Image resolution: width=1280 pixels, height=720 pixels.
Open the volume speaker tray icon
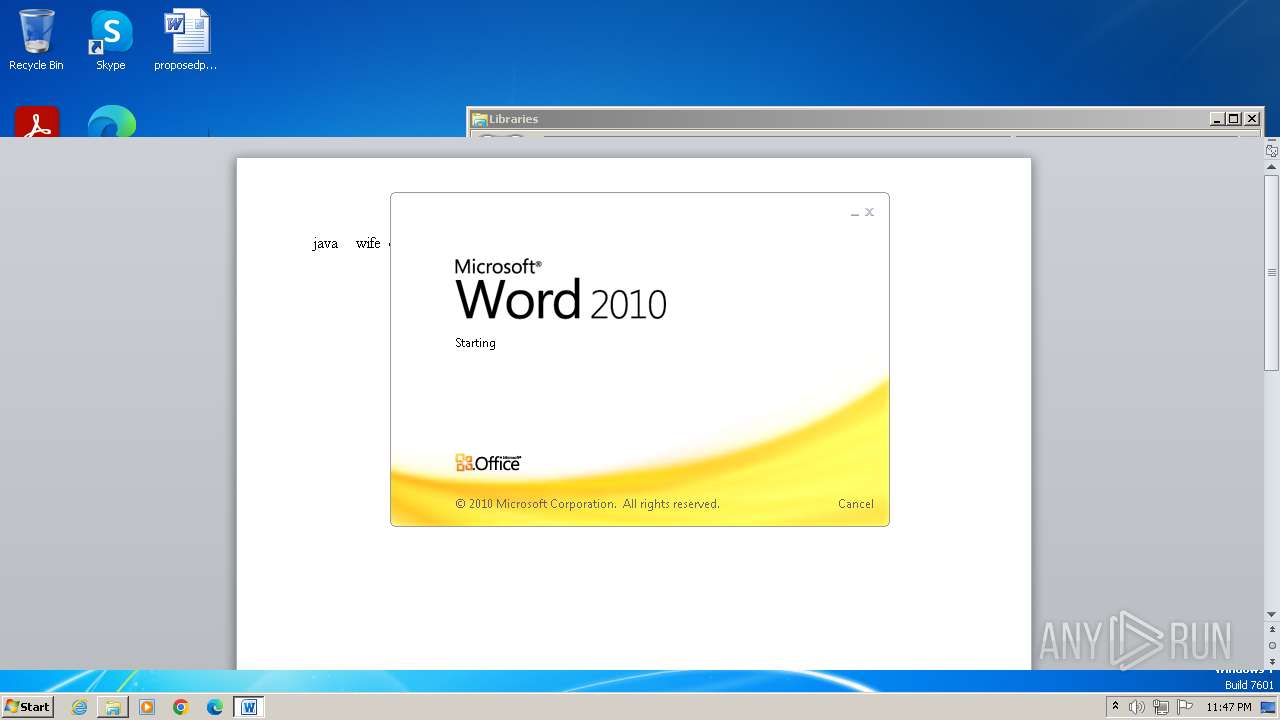(1137, 707)
